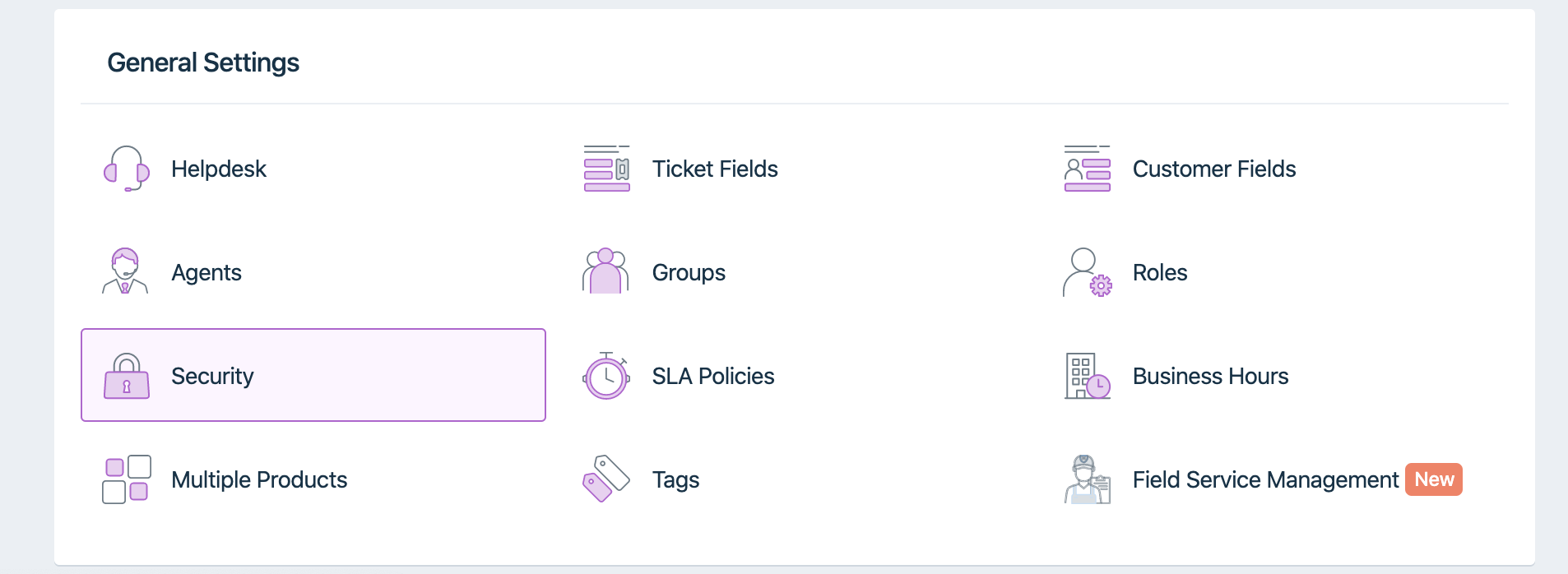Image resolution: width=1568 pixels, height=574 pixels.
Task: Select the Tags label icon
Action: tap(606, 479)
